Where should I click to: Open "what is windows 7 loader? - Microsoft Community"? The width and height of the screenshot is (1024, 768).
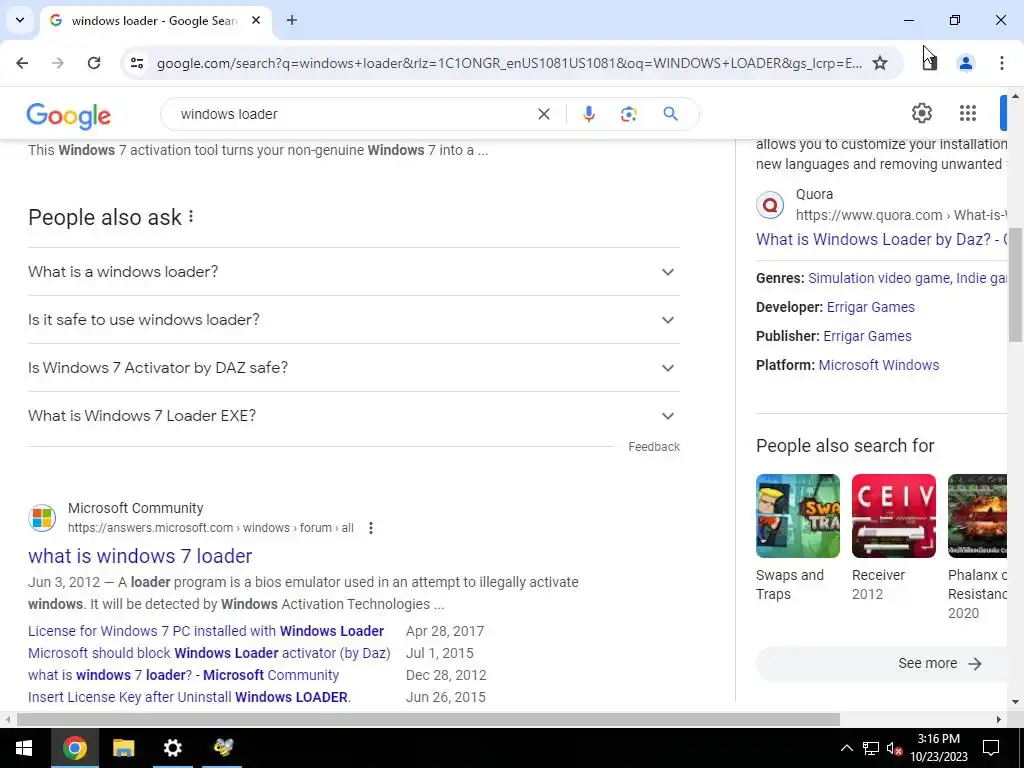point(184,675)
